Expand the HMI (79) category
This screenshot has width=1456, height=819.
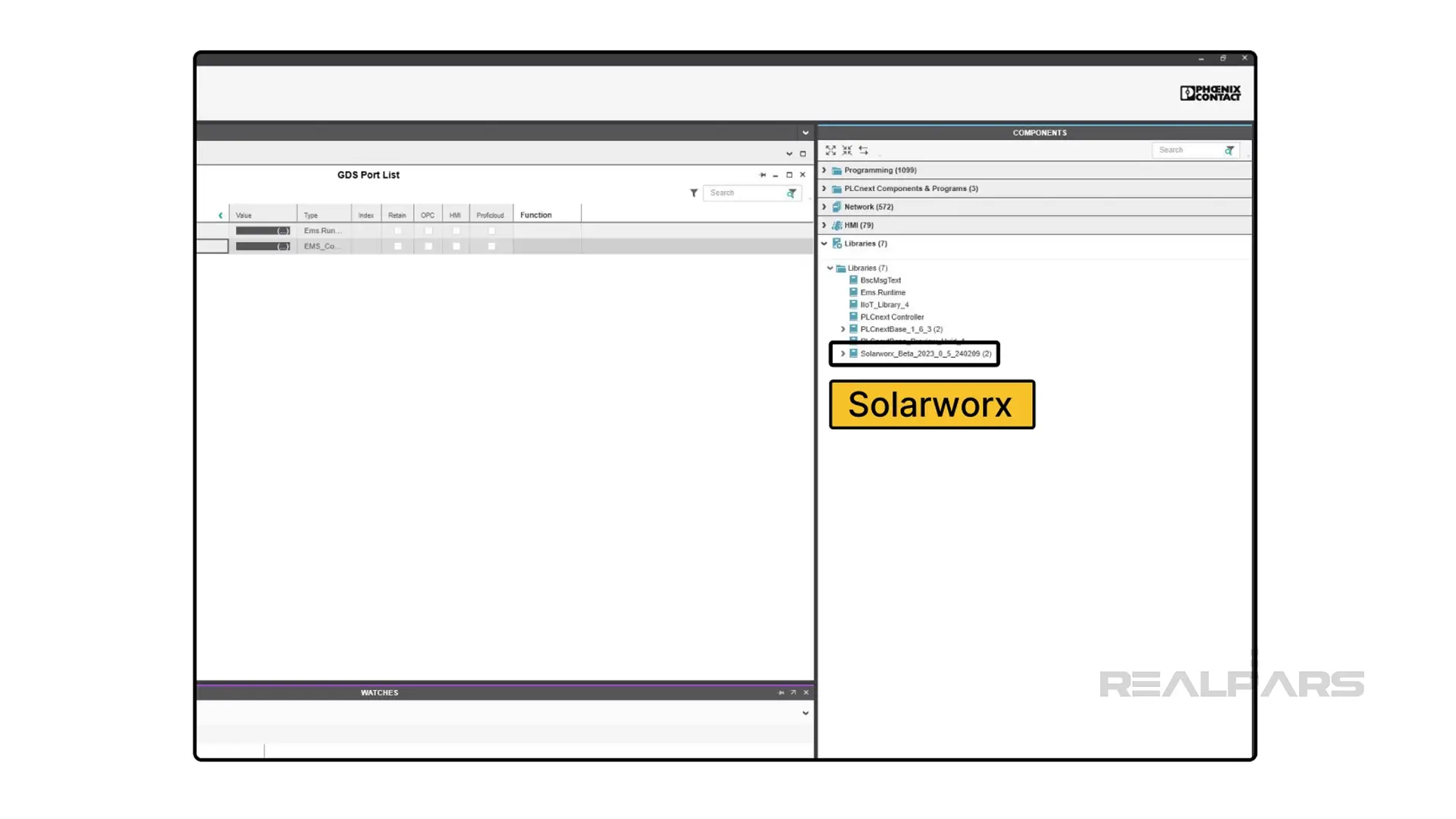(x=824, y=225)
